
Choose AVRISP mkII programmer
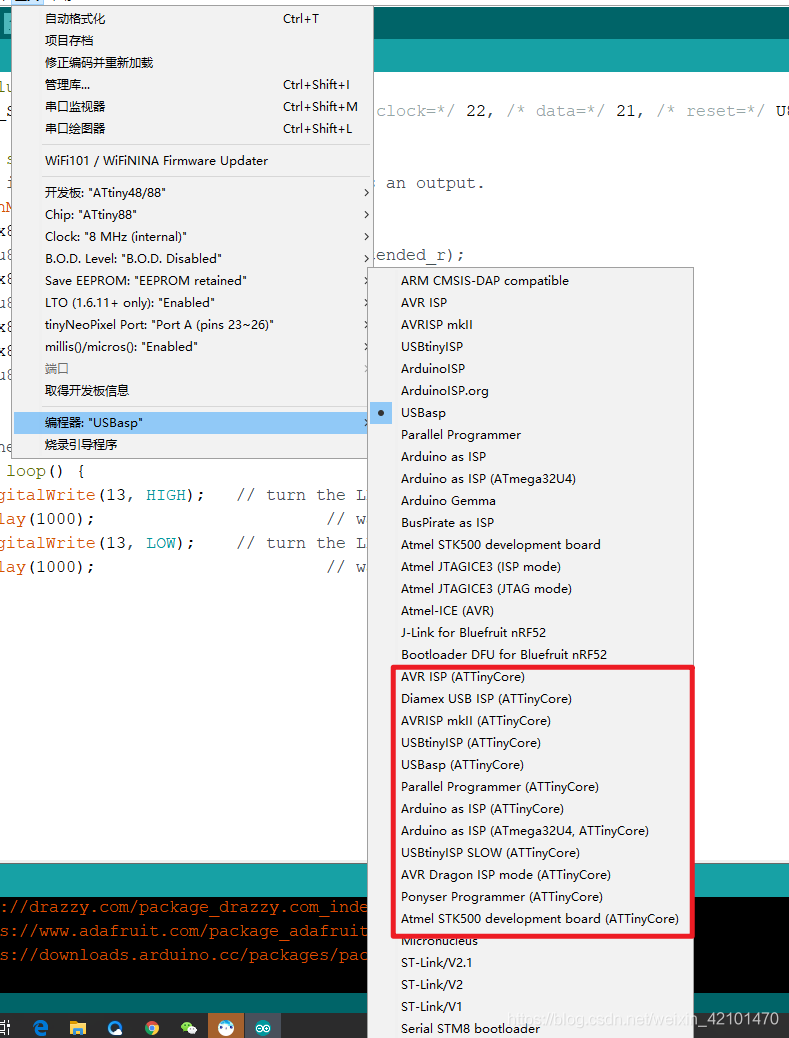tap(532, 324)
